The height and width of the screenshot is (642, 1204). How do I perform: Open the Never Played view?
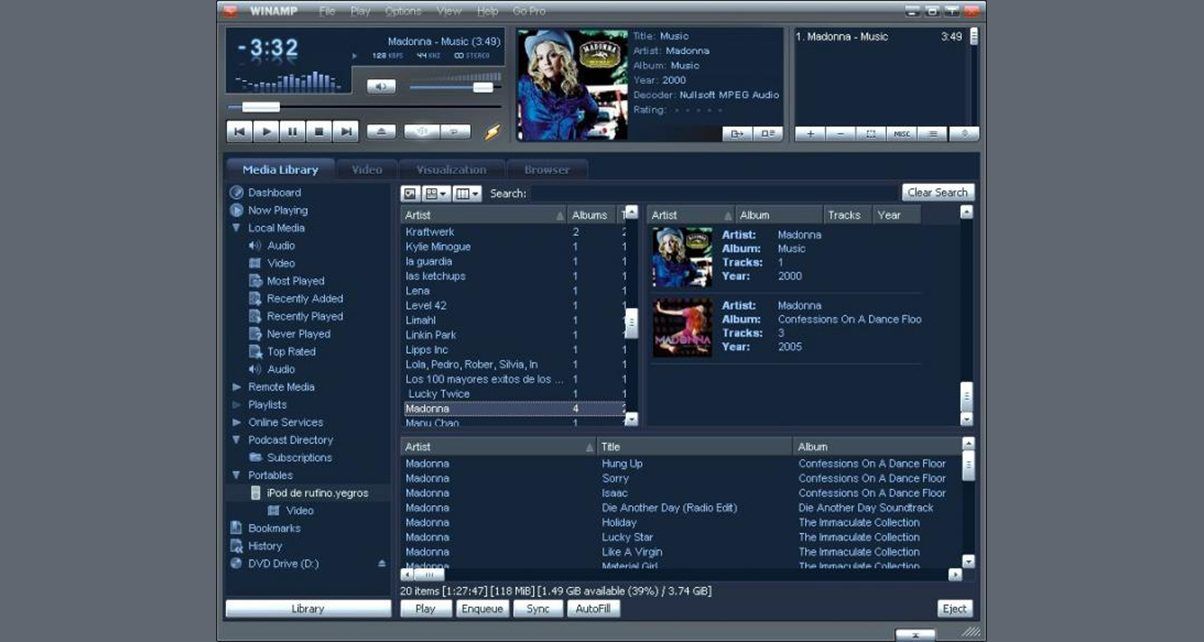(x=298, y=334)
